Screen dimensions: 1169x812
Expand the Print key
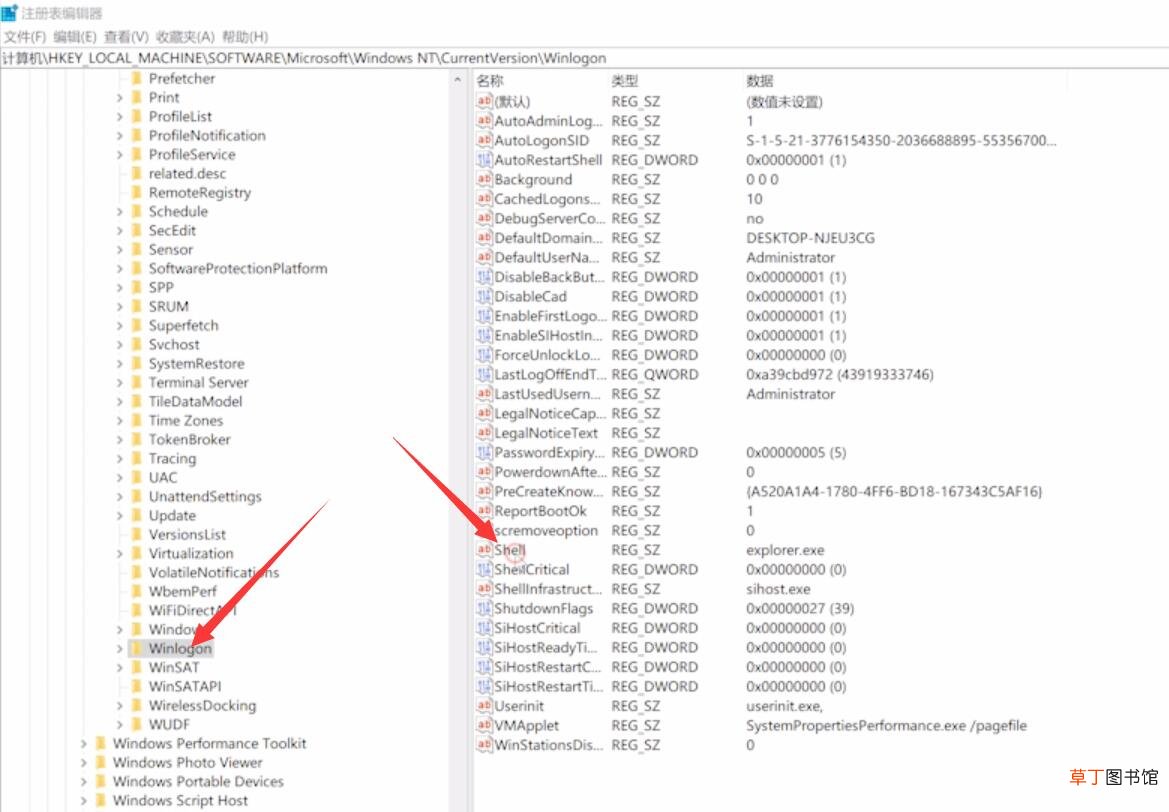click(120, 98)
